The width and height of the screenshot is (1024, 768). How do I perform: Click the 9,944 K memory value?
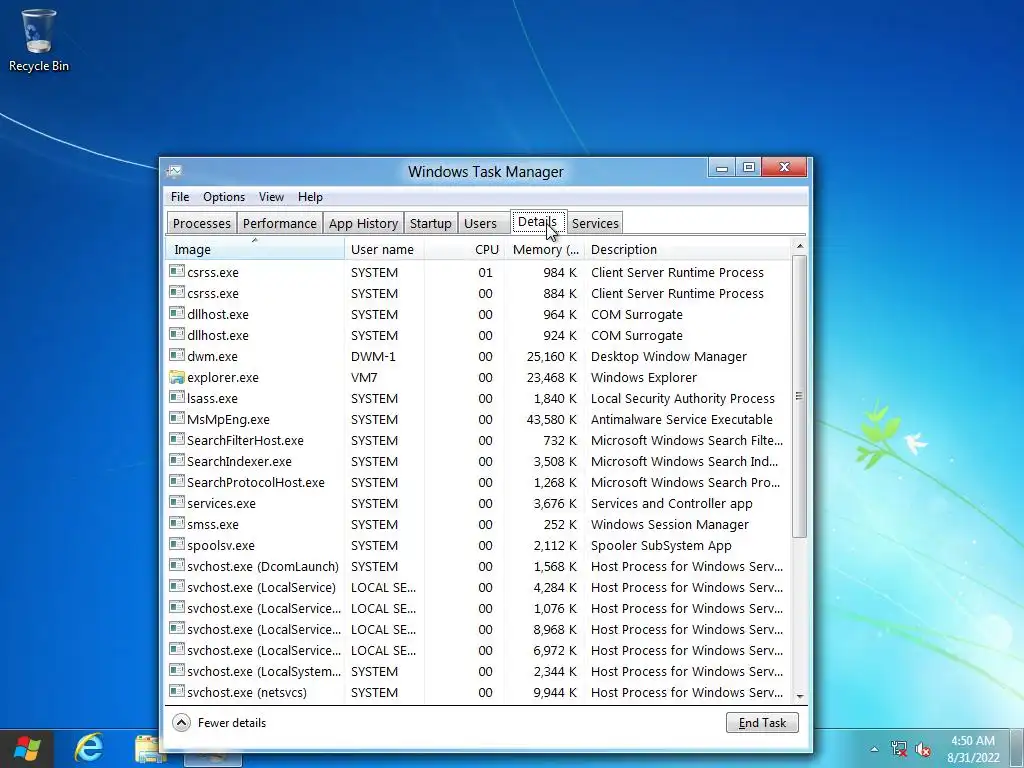click(555, 692)
